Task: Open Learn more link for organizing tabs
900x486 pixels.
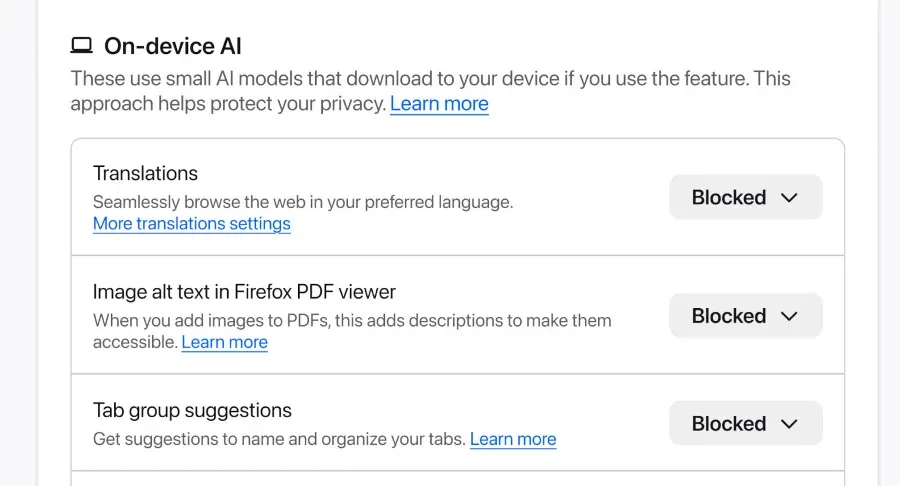Action: pyautogui.click(x=512, y=439)
